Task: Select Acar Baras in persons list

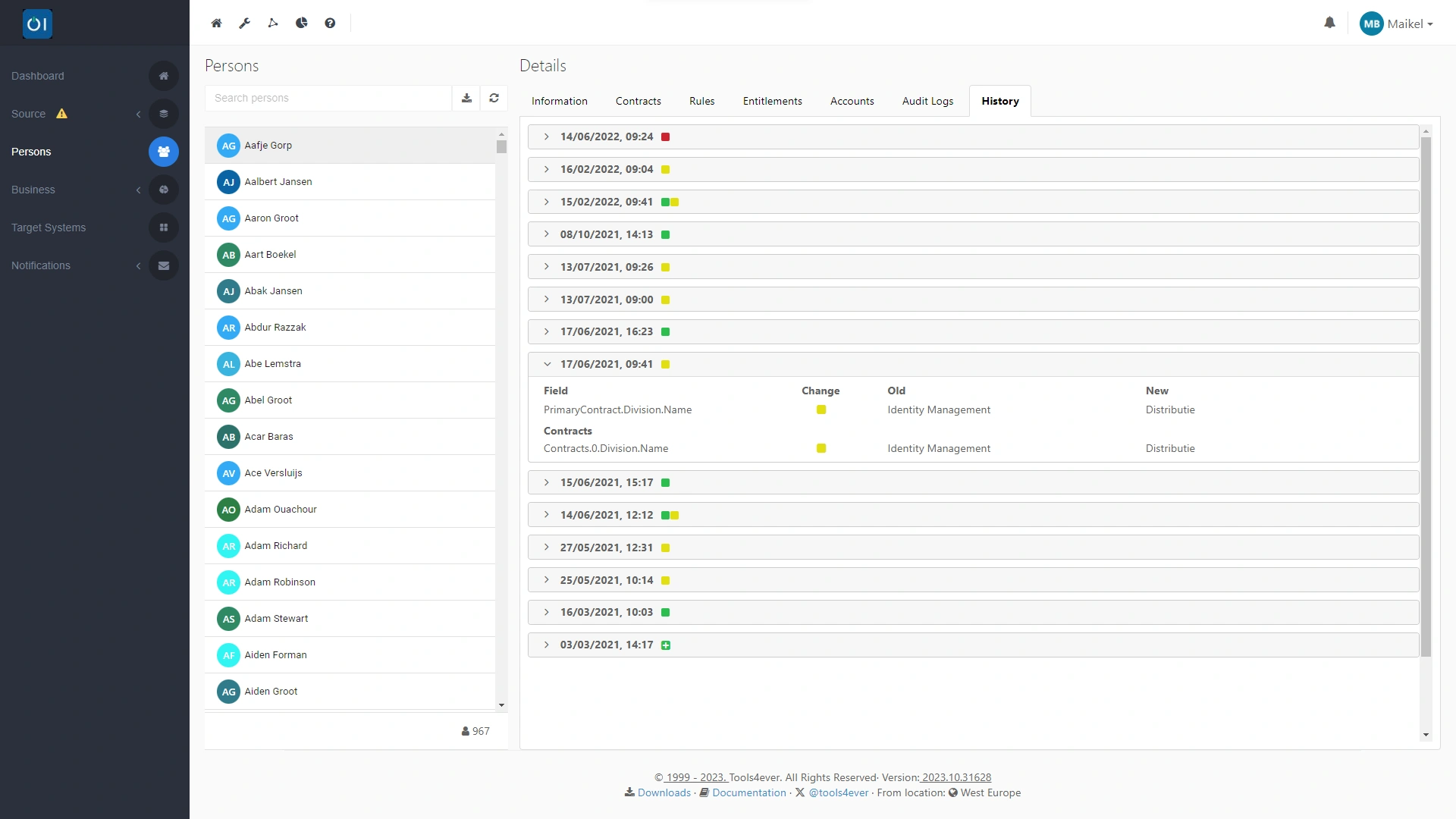Action: pos(350,437)
